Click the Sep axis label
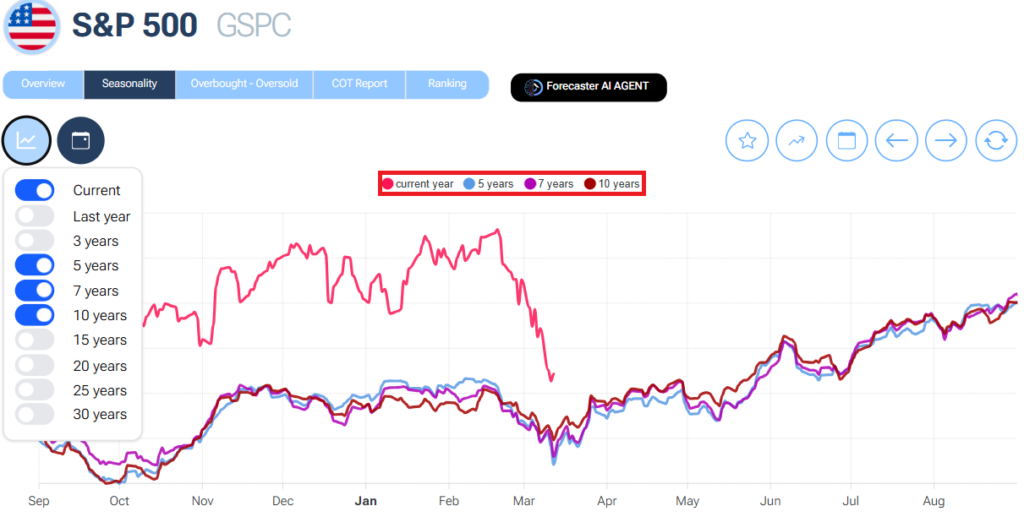 39,501
